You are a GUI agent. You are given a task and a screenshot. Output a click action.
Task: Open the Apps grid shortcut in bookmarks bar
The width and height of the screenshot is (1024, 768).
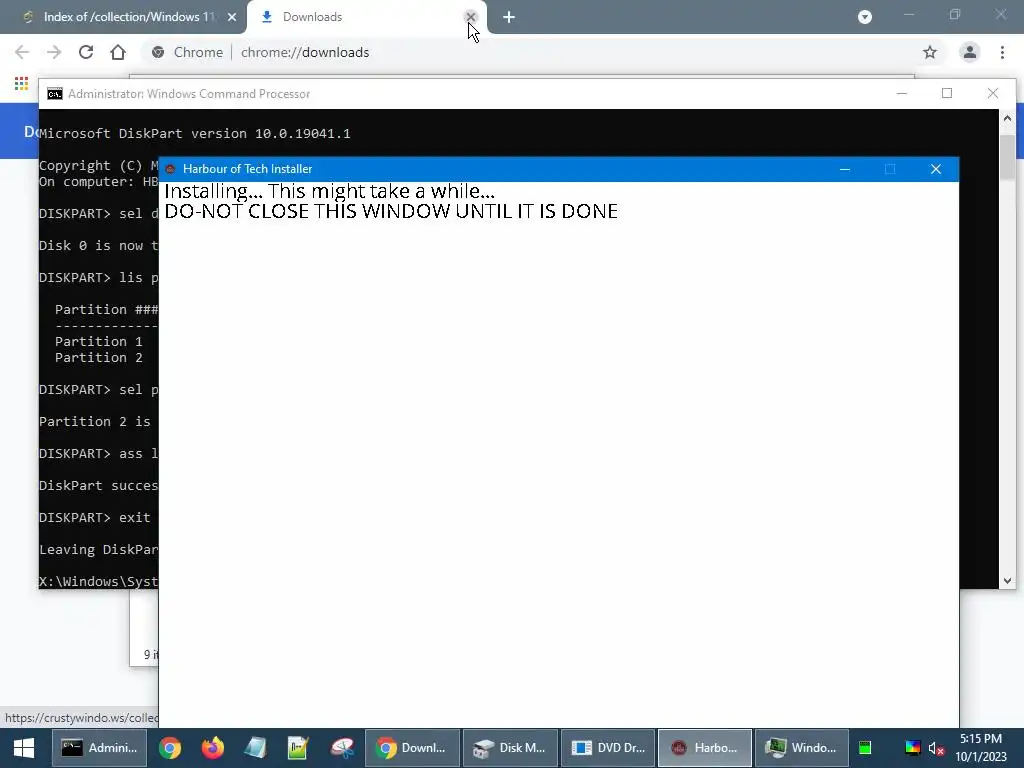(21, 83)
